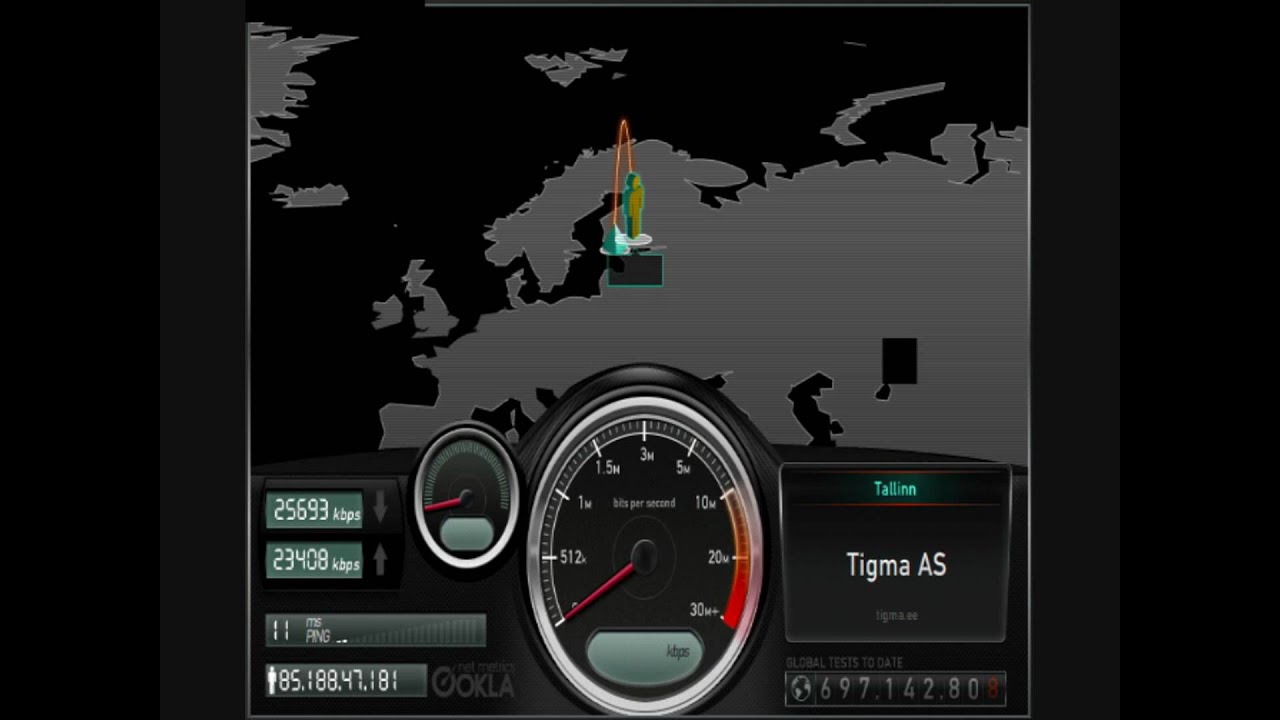This screenshot has height=720, width=1280.
Task: Click the Global Tests To Date label
Action: [845, 662]
